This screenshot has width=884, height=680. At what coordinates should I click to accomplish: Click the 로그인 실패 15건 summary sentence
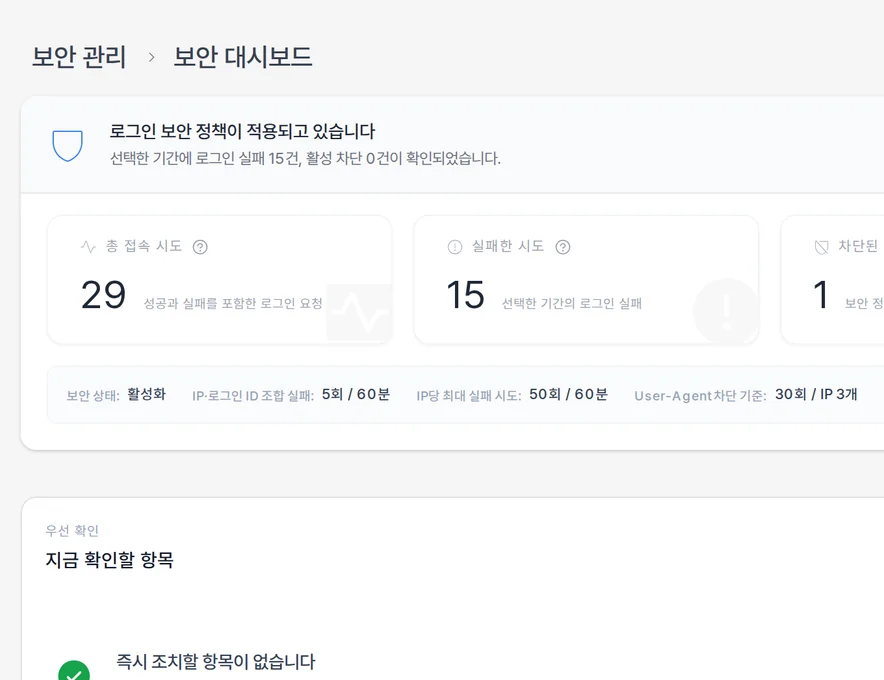(x=305, y=158)
